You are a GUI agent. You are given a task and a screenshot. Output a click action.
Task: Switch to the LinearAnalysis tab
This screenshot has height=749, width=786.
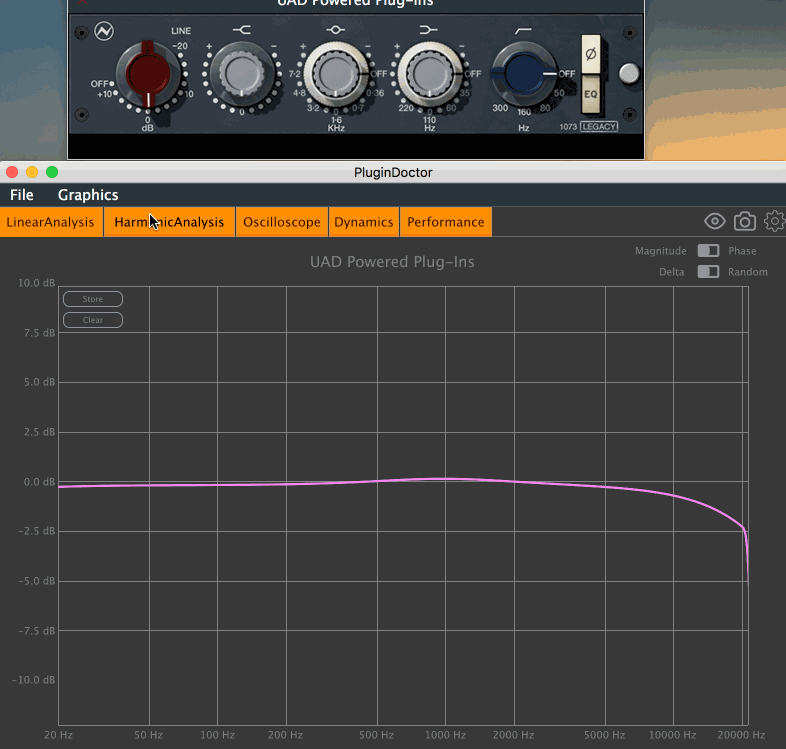[x=51, y=222]
